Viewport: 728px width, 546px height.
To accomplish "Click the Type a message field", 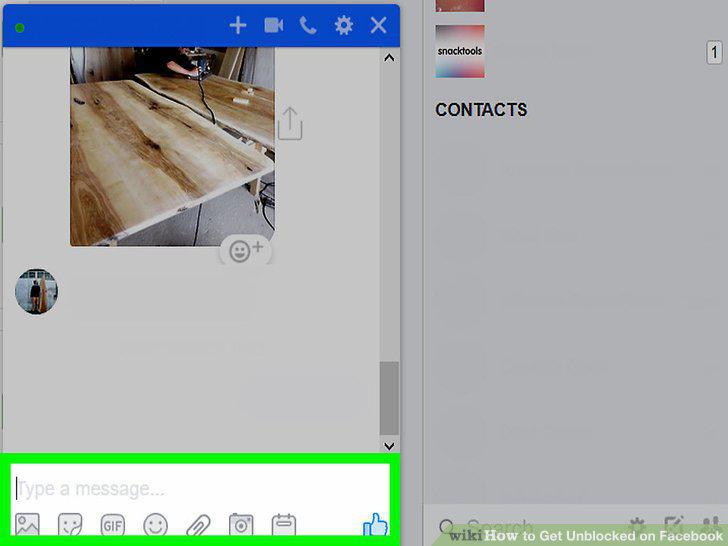I will click(x=200, y=488).
